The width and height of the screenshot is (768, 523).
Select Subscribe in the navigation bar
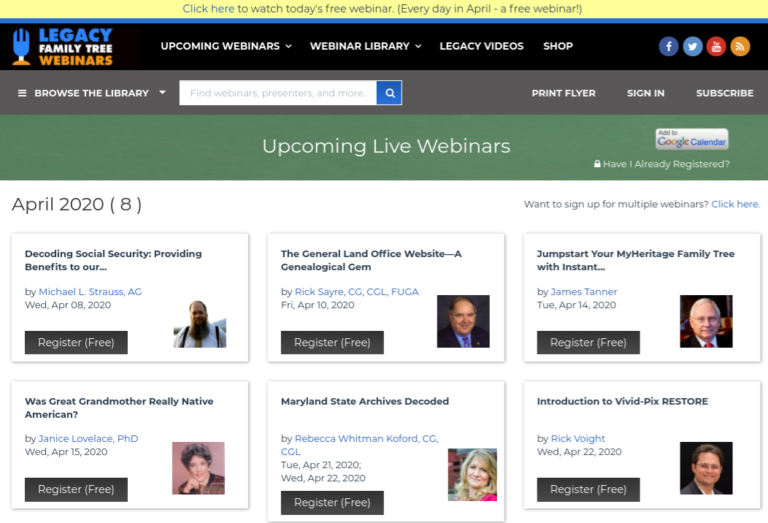(725, 93)
